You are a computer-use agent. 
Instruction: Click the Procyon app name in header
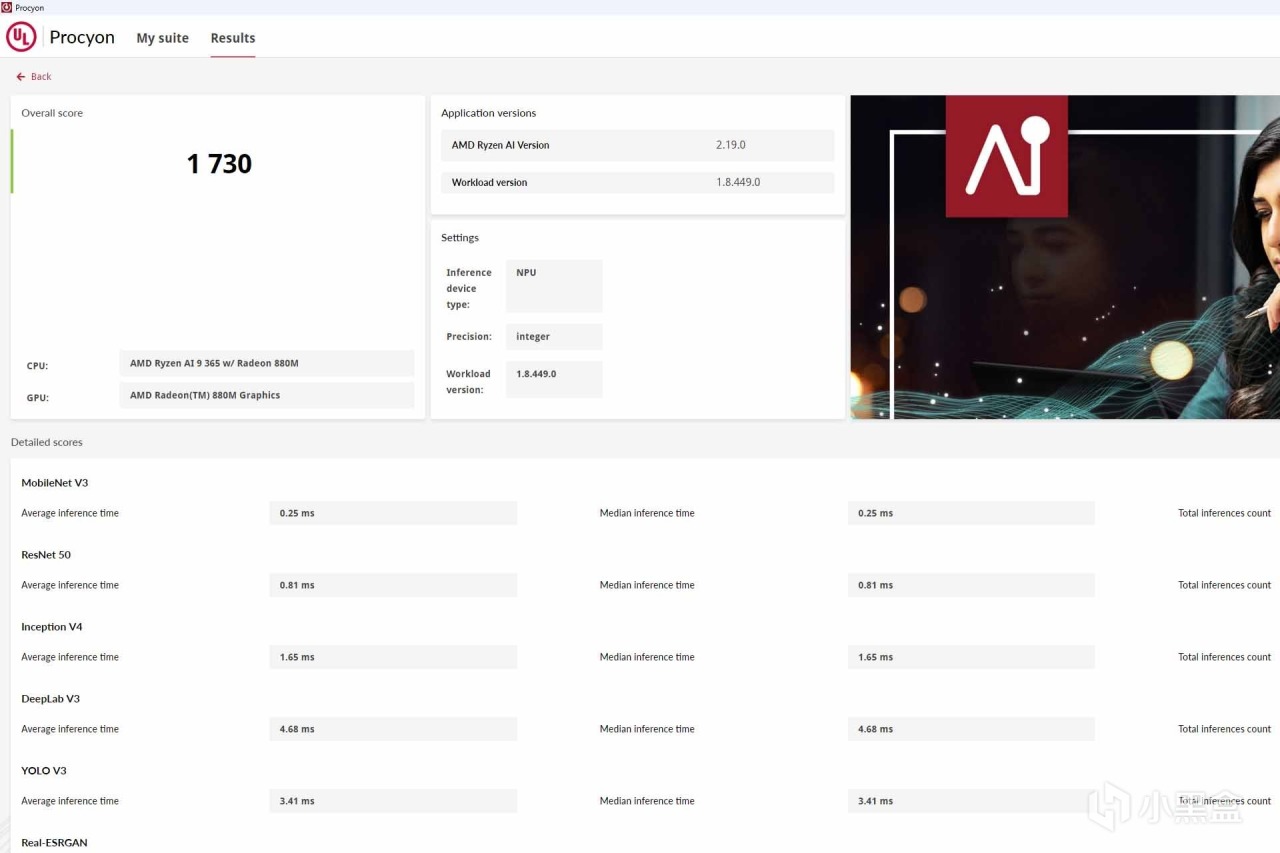tap(82, 37)
